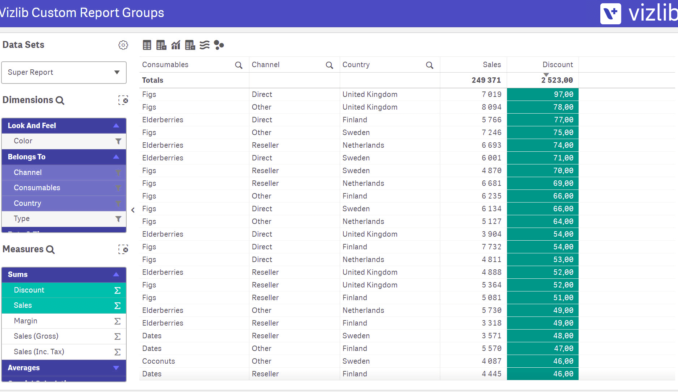This screenshot has height=392, width=678.
Task: Click the 2 523,00 total discount value
Action: [556, 80]
